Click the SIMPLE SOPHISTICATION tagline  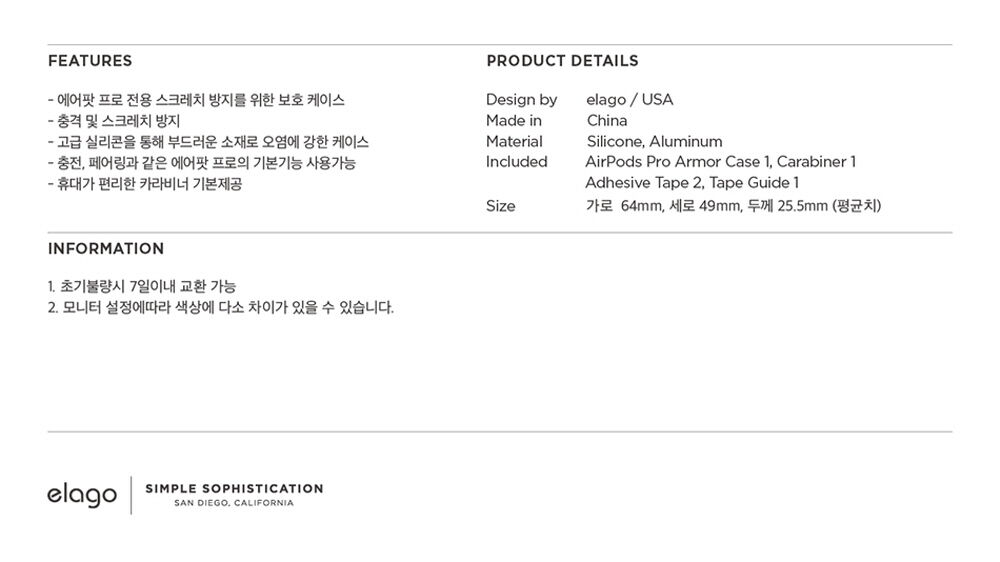click(234, 489)
